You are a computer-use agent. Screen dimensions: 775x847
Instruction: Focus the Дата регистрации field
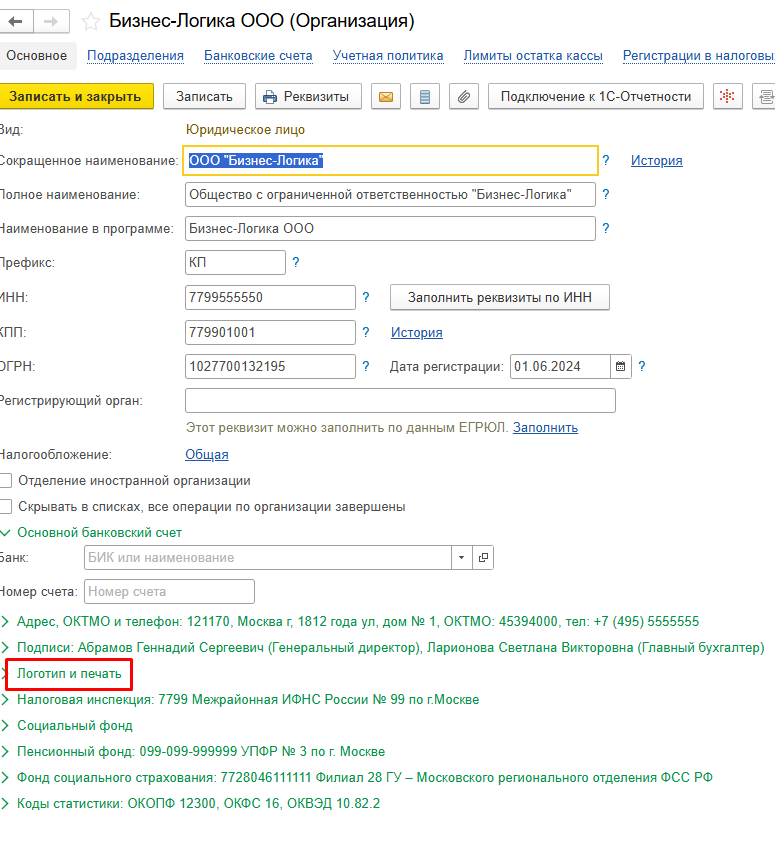point(561,366)
